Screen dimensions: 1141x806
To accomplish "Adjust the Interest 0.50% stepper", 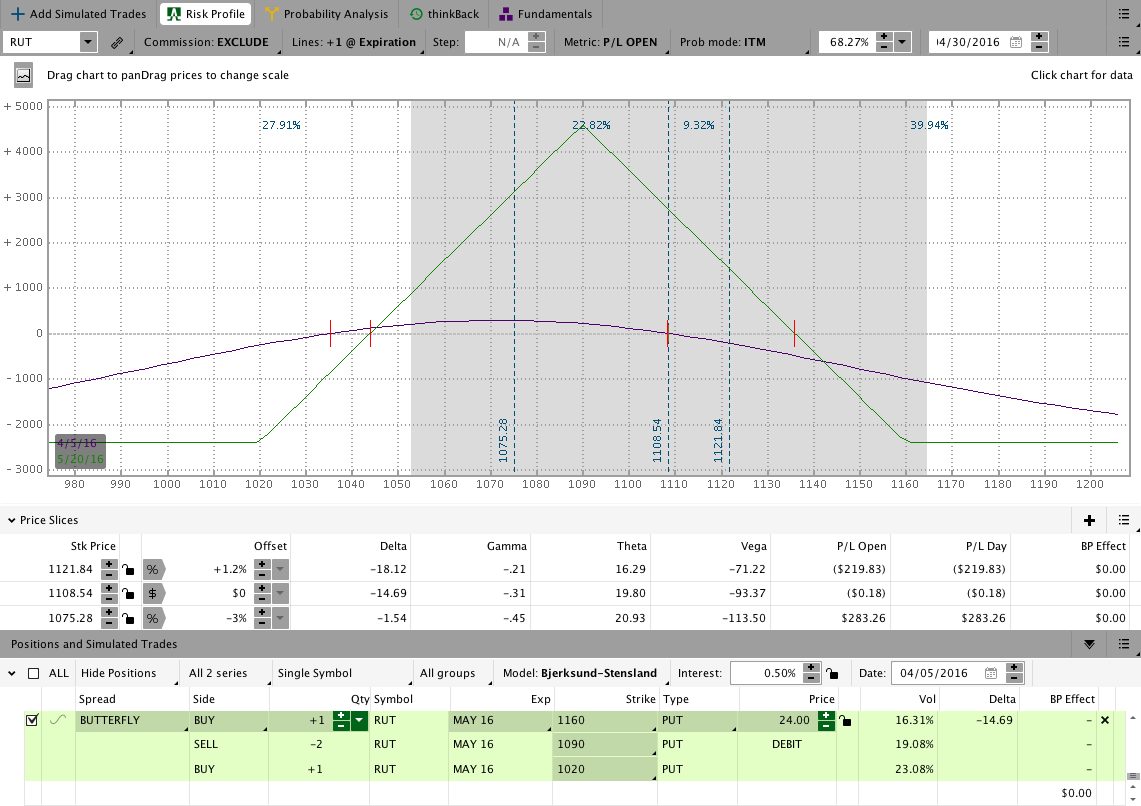I will (x=811, y=673).
